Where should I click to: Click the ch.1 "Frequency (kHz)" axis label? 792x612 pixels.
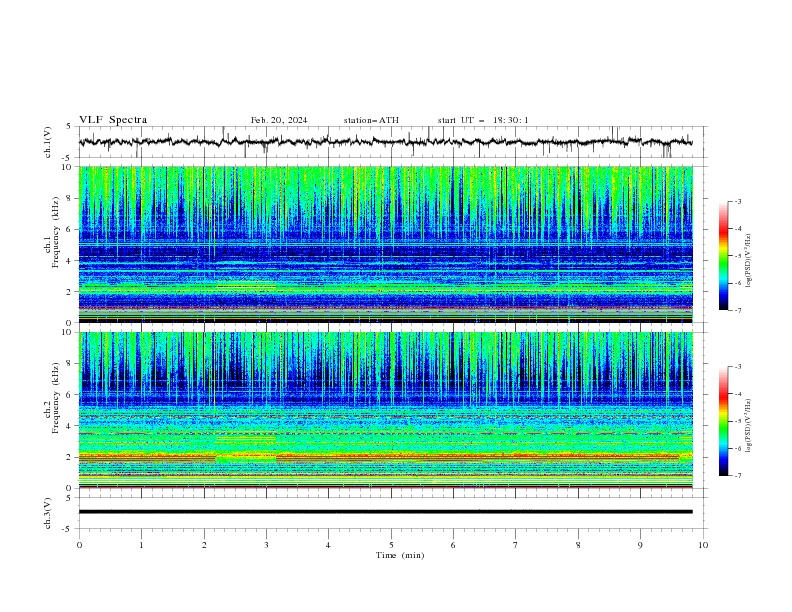pyautogui.click(x=56, y=233)
